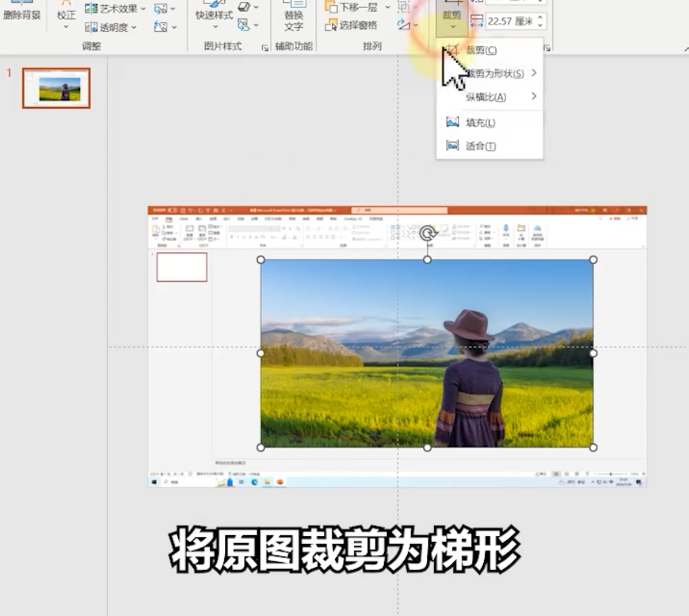Click the crop icon next to 裁剪(C)

pos(452,50)
